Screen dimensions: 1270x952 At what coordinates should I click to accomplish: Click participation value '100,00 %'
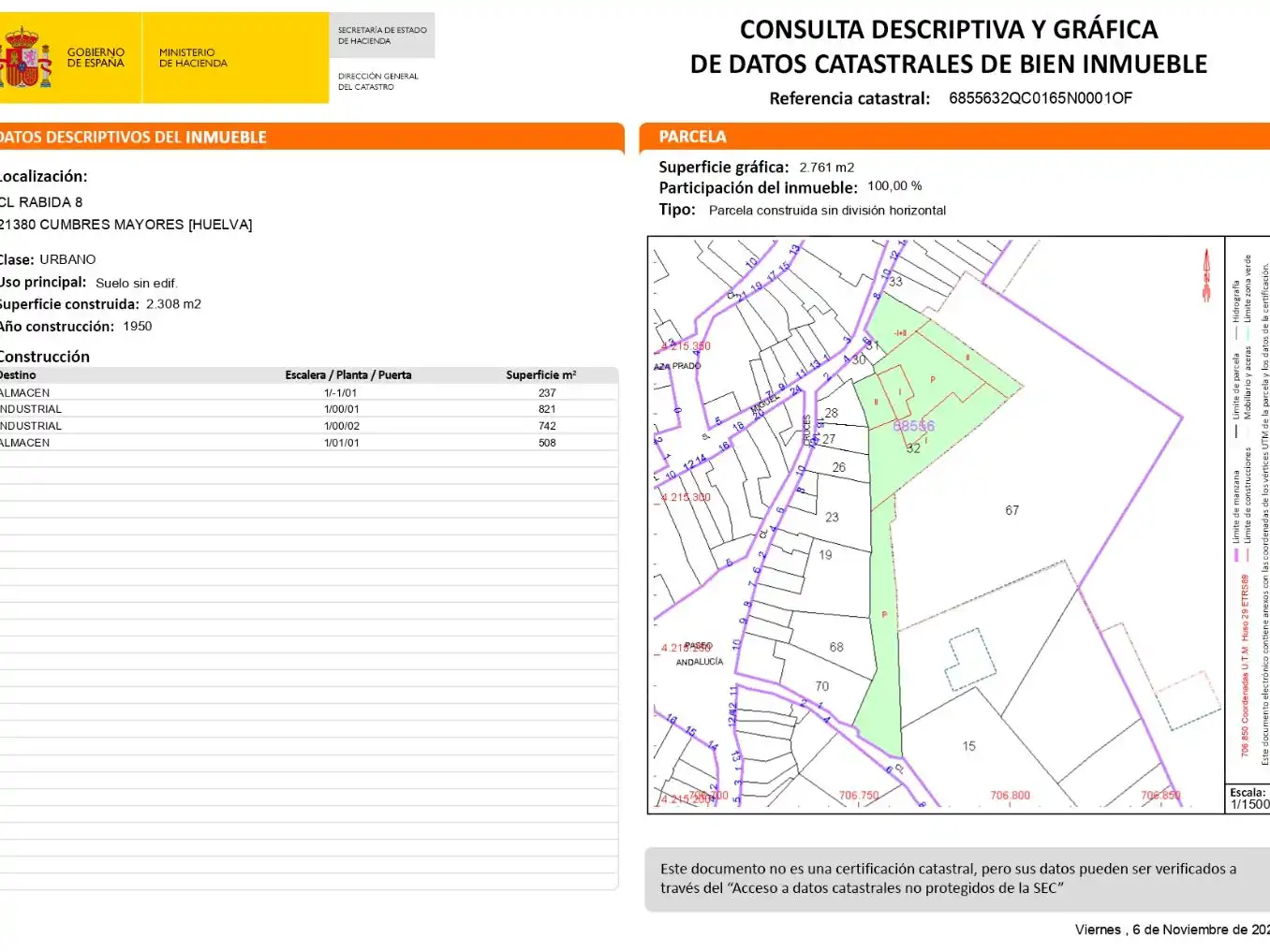pyautogui.click(x=894, y=186)
